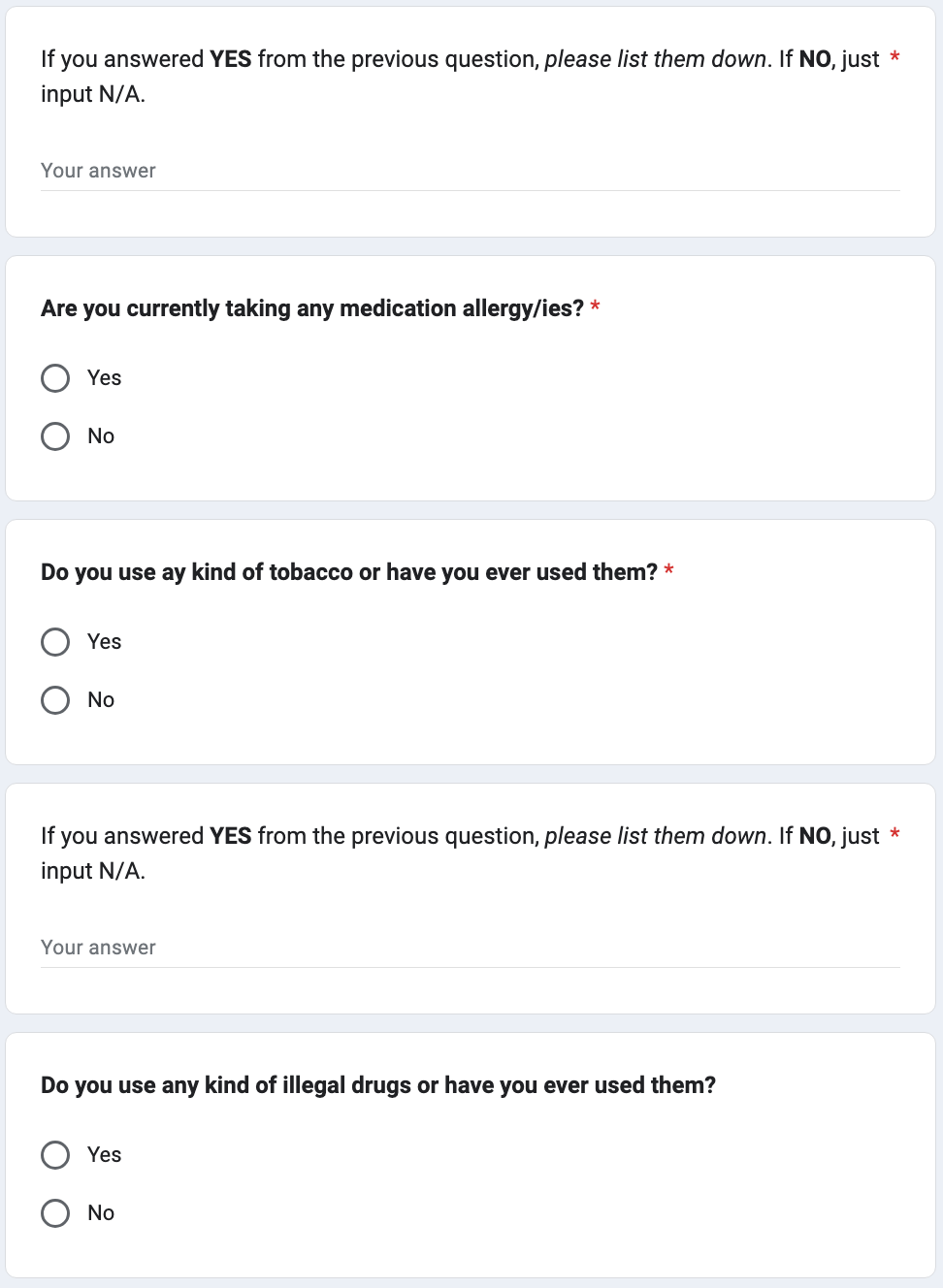
Task: Focus the answer field below the tobacco follow-up question
Action: coord(470,949)
